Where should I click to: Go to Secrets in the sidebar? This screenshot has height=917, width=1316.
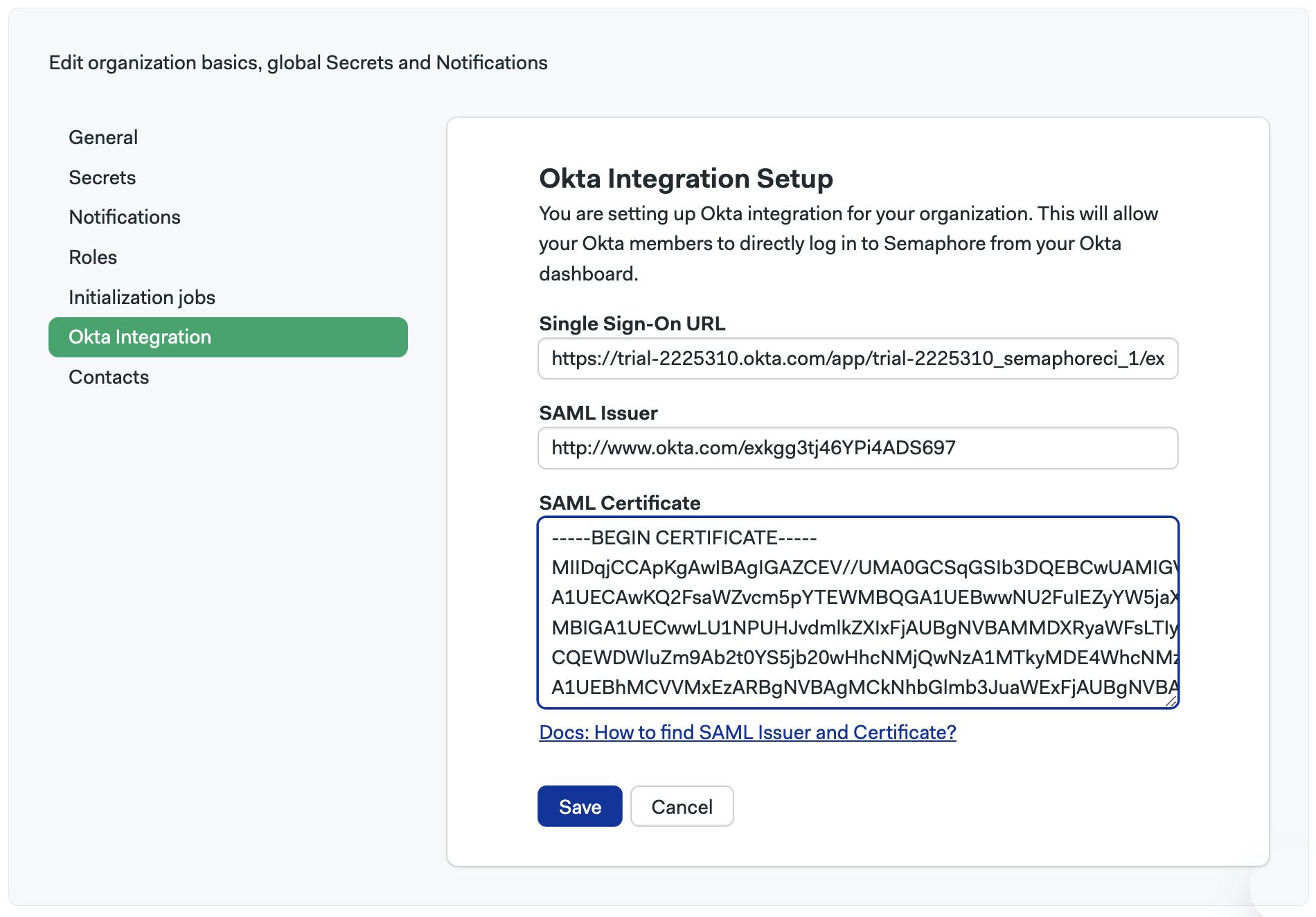pos(103,177)
